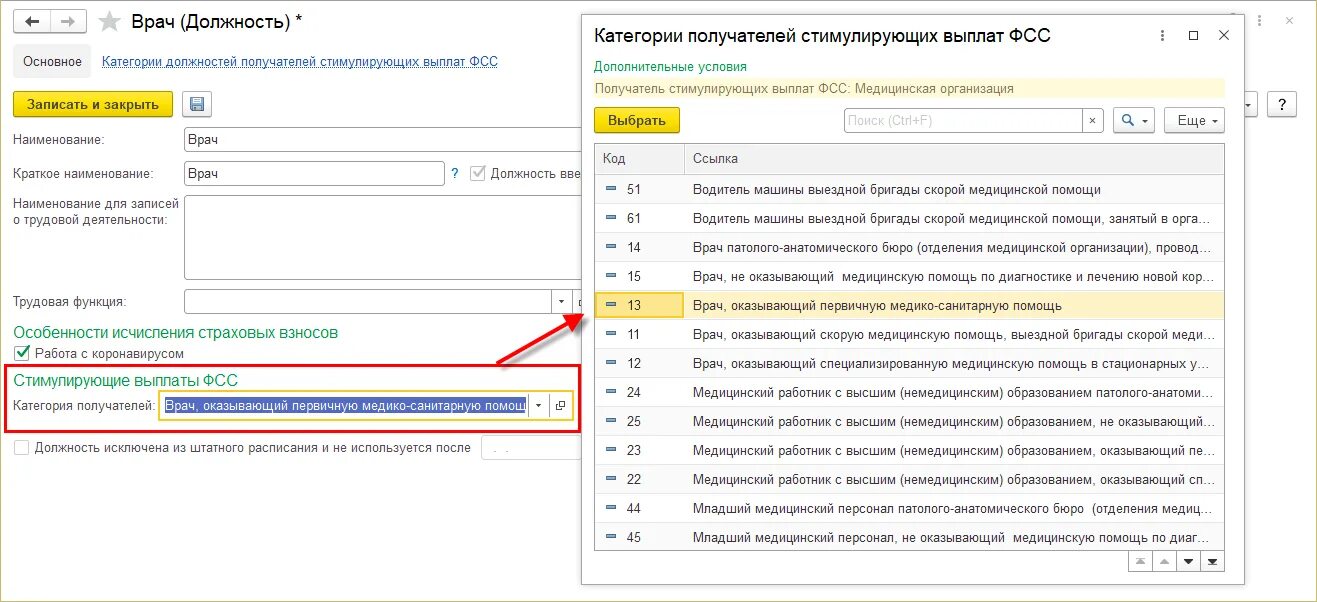Expand the Трудовая функция dropdown
Viewport: 1317px width, 602px height.
[562, 301]
